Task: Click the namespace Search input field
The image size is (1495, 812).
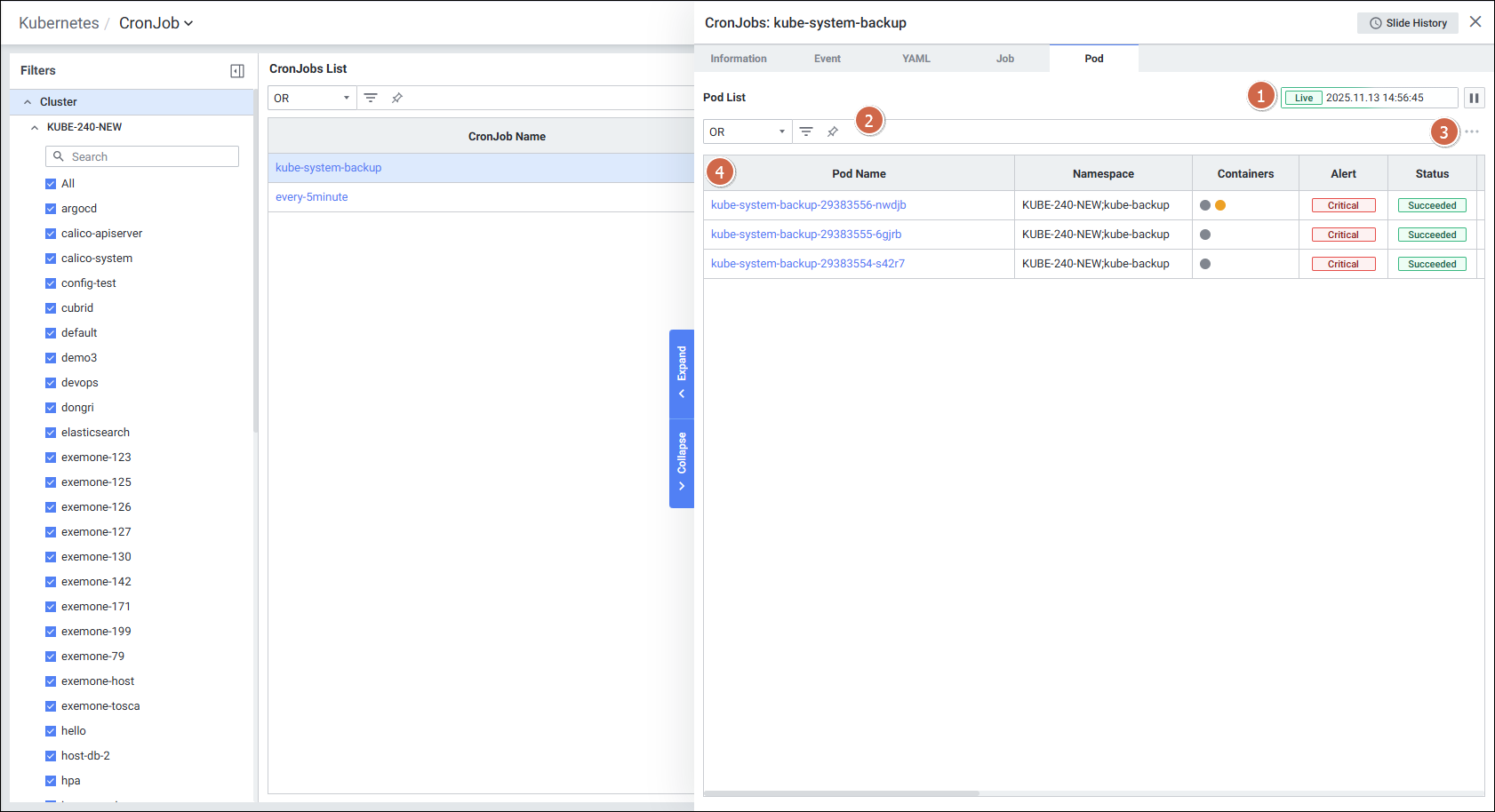Action: 142,156
